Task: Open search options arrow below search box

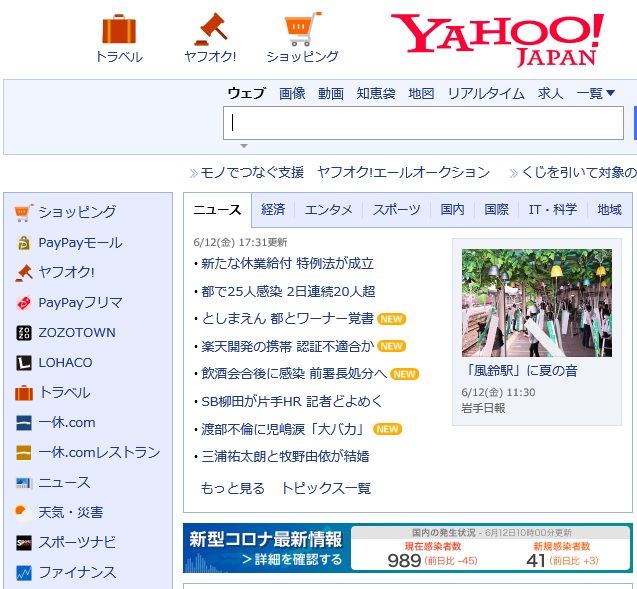Action: pyautogui.click(x=244, y=145)
